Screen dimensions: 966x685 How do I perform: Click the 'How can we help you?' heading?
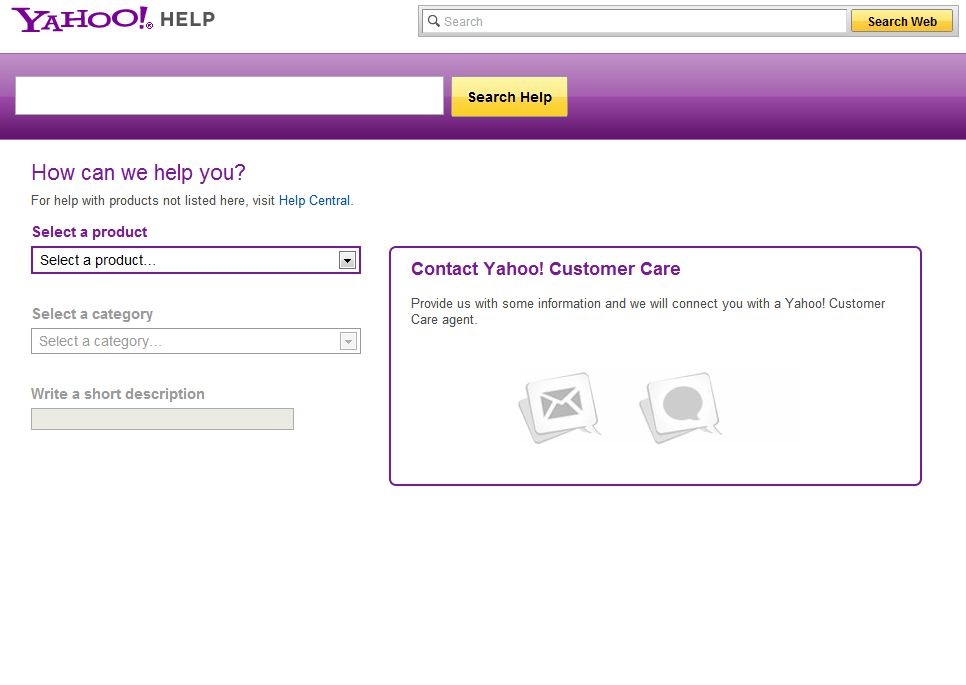point(138,173)
